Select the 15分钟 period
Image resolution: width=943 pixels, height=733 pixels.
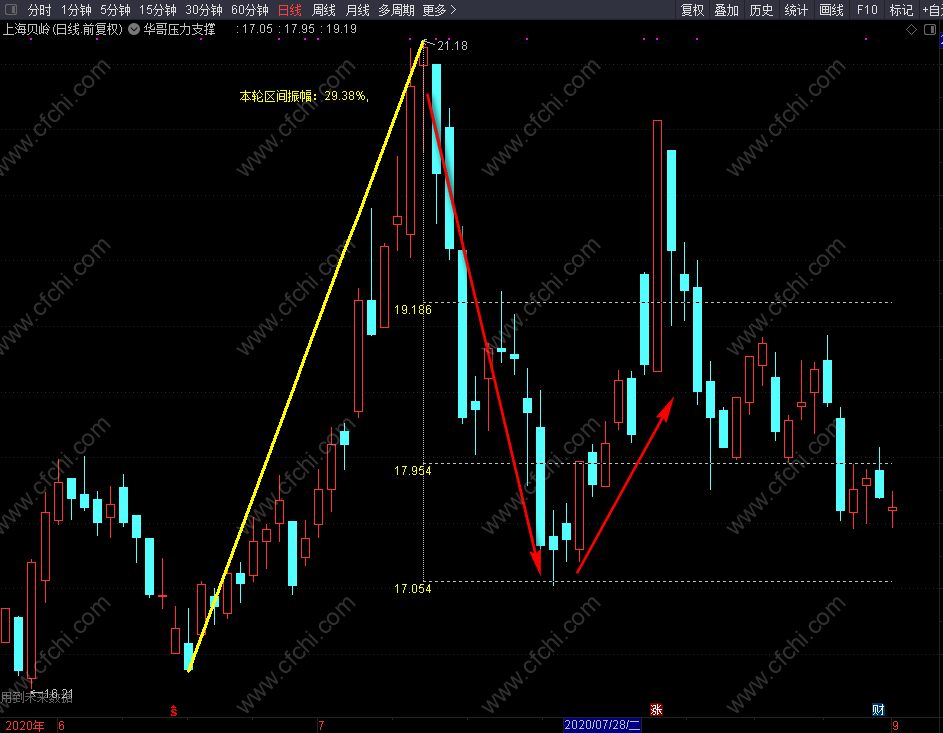[158, 10]
